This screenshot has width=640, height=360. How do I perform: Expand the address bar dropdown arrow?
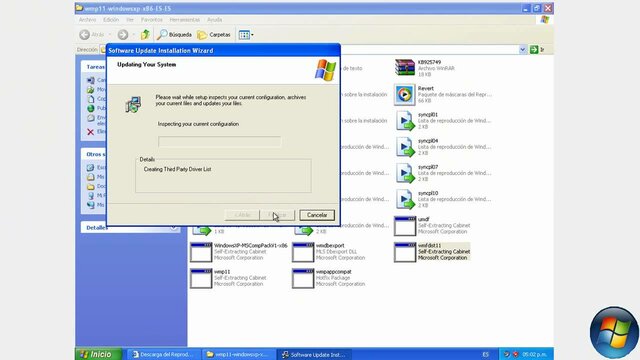(522, 49)
